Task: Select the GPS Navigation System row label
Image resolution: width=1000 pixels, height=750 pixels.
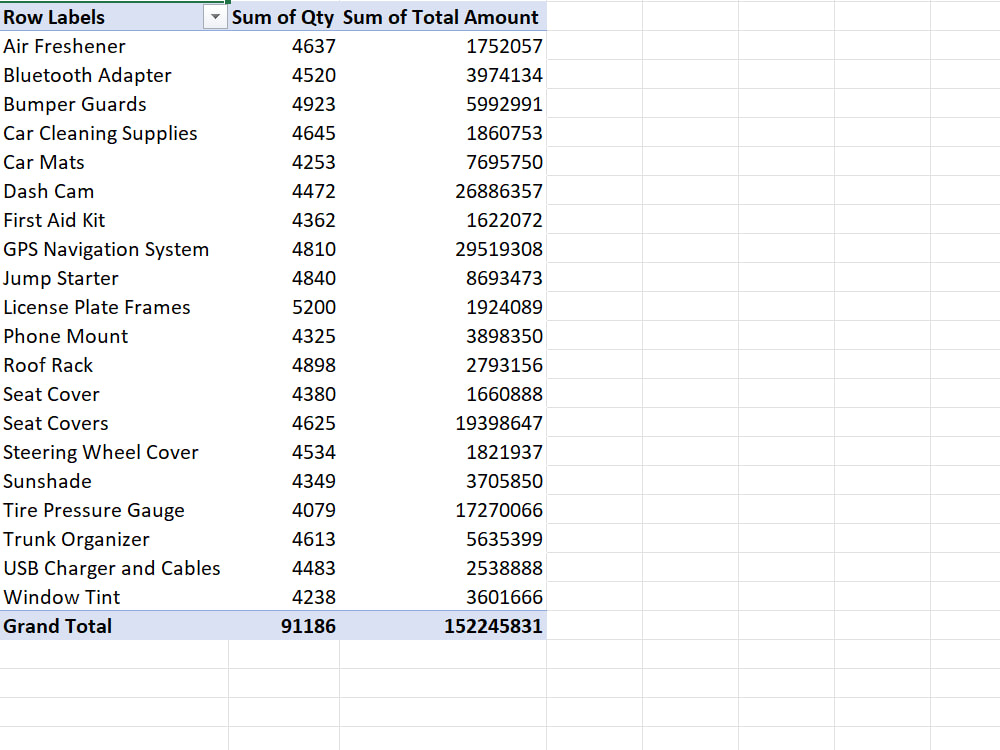Action: 106,249
